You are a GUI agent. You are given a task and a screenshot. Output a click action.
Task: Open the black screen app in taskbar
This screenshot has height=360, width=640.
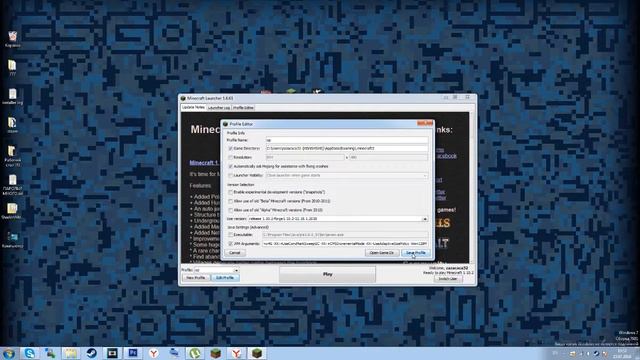coord(112,353)
